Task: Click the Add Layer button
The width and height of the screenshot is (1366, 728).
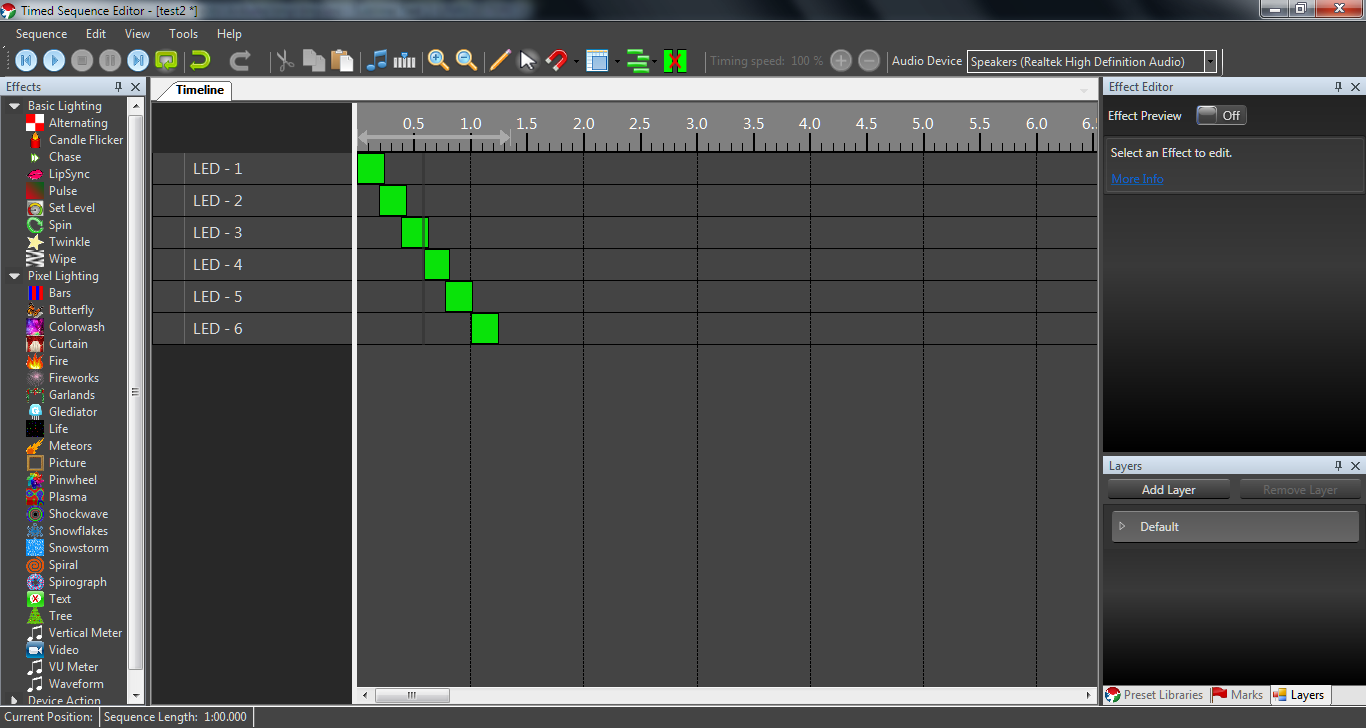Action: (1168, 490)
